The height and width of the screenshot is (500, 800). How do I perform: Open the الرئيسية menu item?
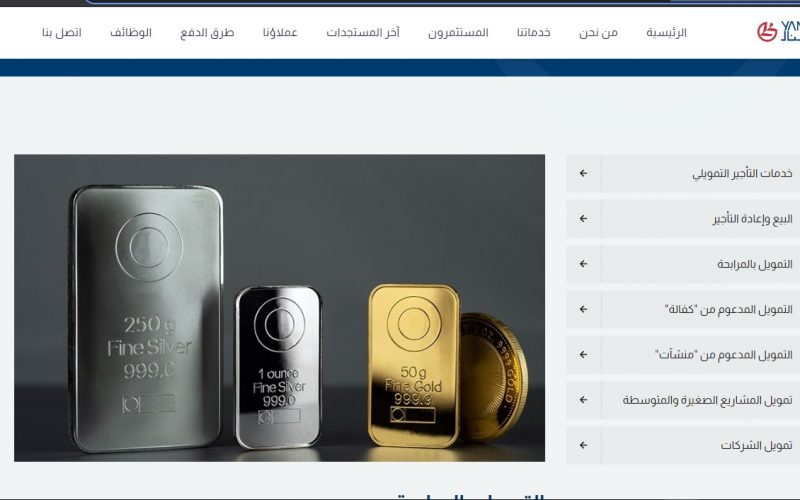[666, 33]
